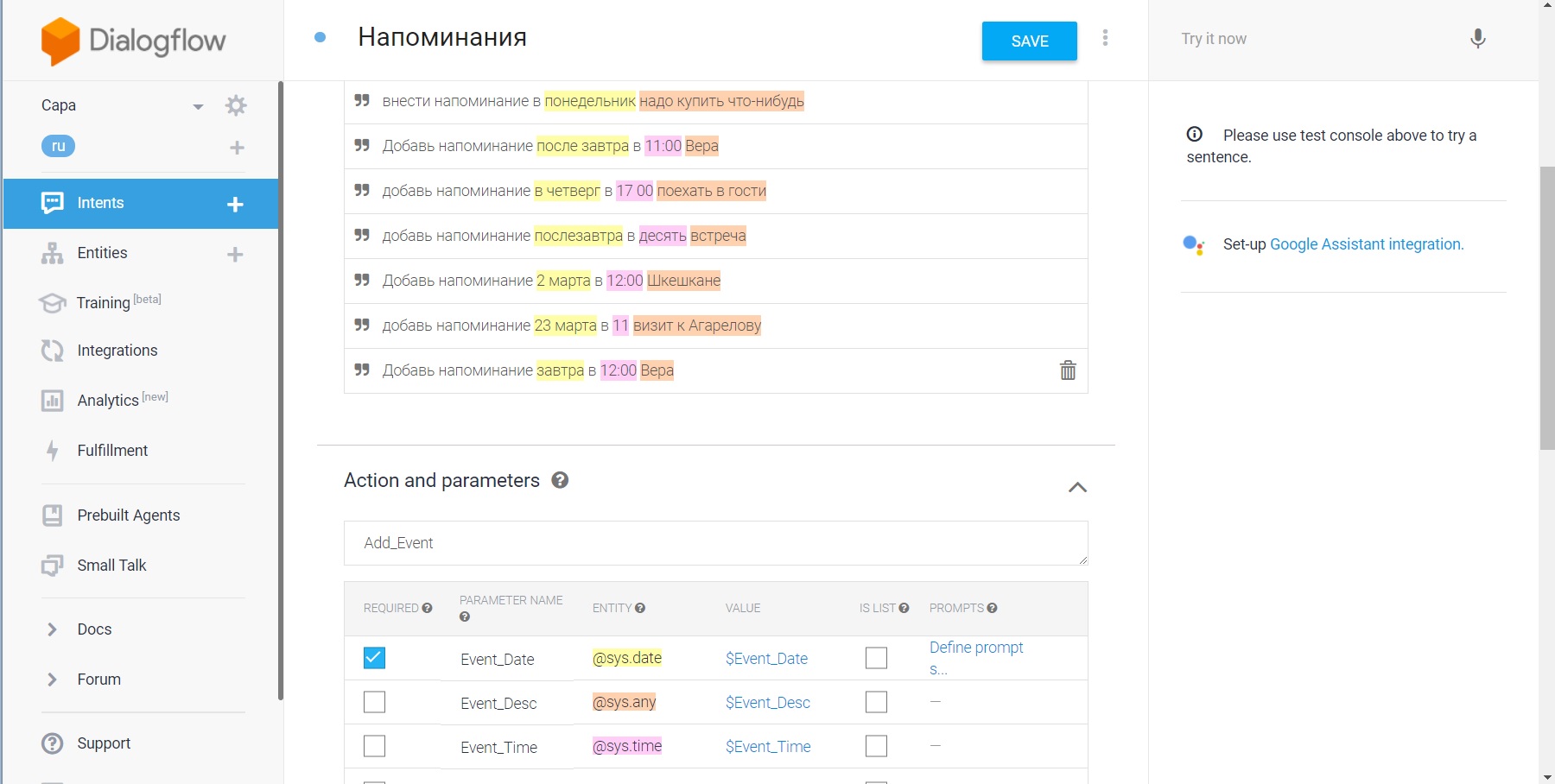This screenshot has height=784, width=1555.
Task: Uncheck the required checkbox for Event_Date
Action: [374, 658]
